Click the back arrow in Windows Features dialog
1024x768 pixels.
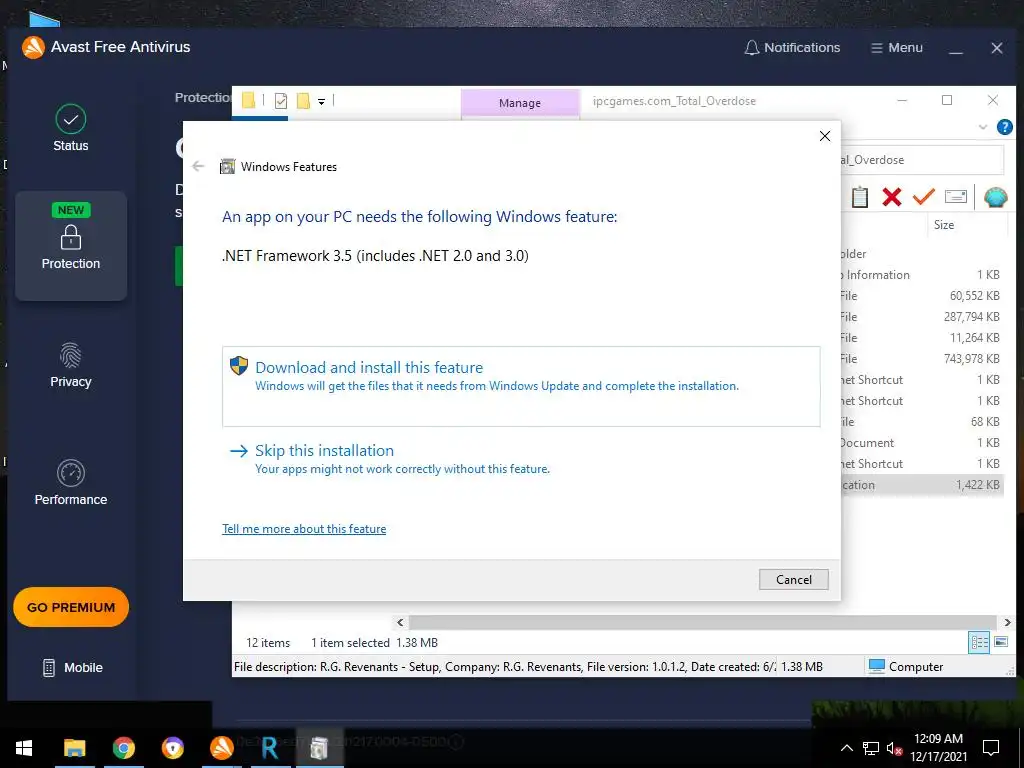click(199, 167)
